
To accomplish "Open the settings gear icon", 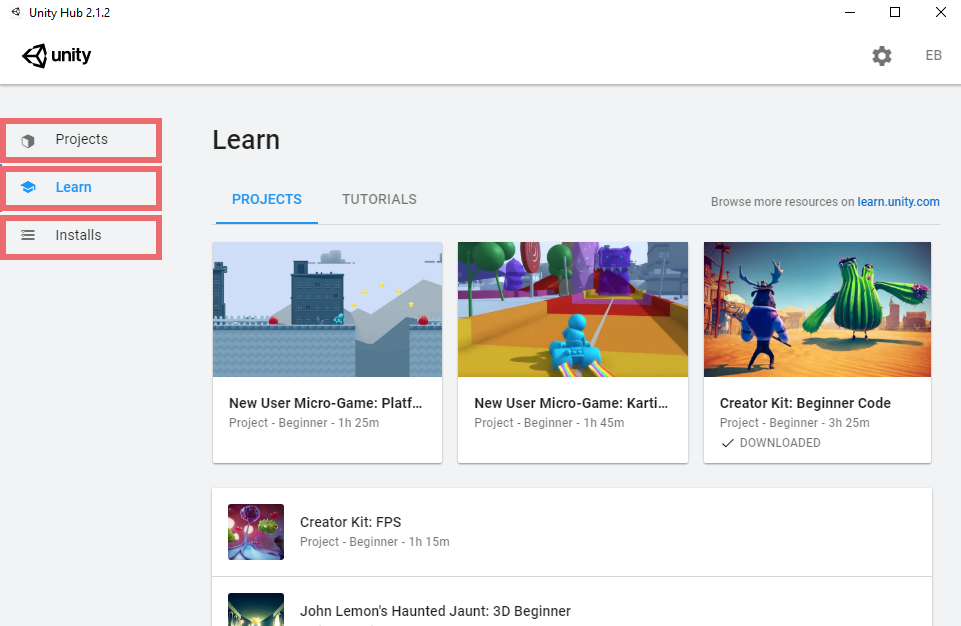I will [881, 56].
